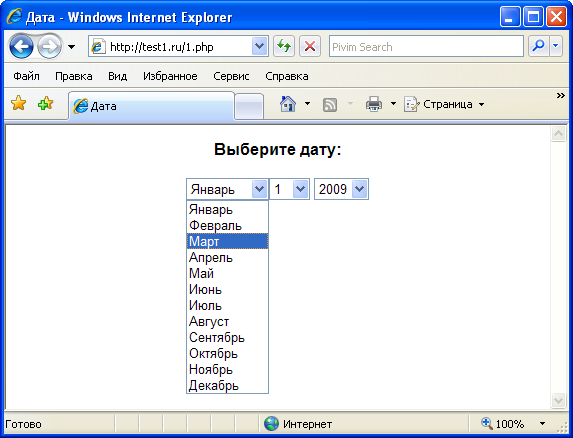Click the RSS feeds icon
573x438 pixels.
point(330,105)
